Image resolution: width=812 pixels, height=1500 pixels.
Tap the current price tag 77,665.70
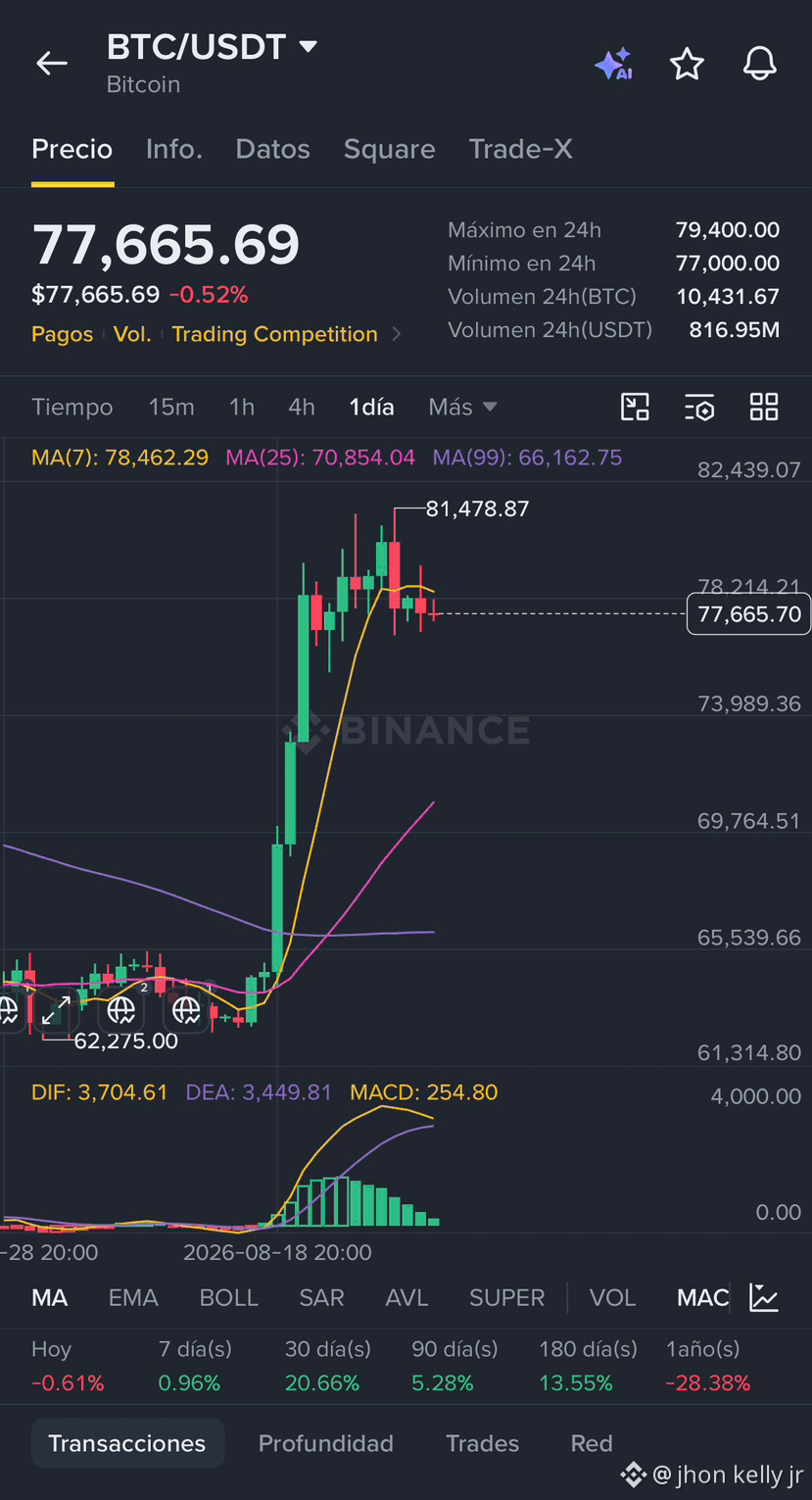[x=749, y=614]
